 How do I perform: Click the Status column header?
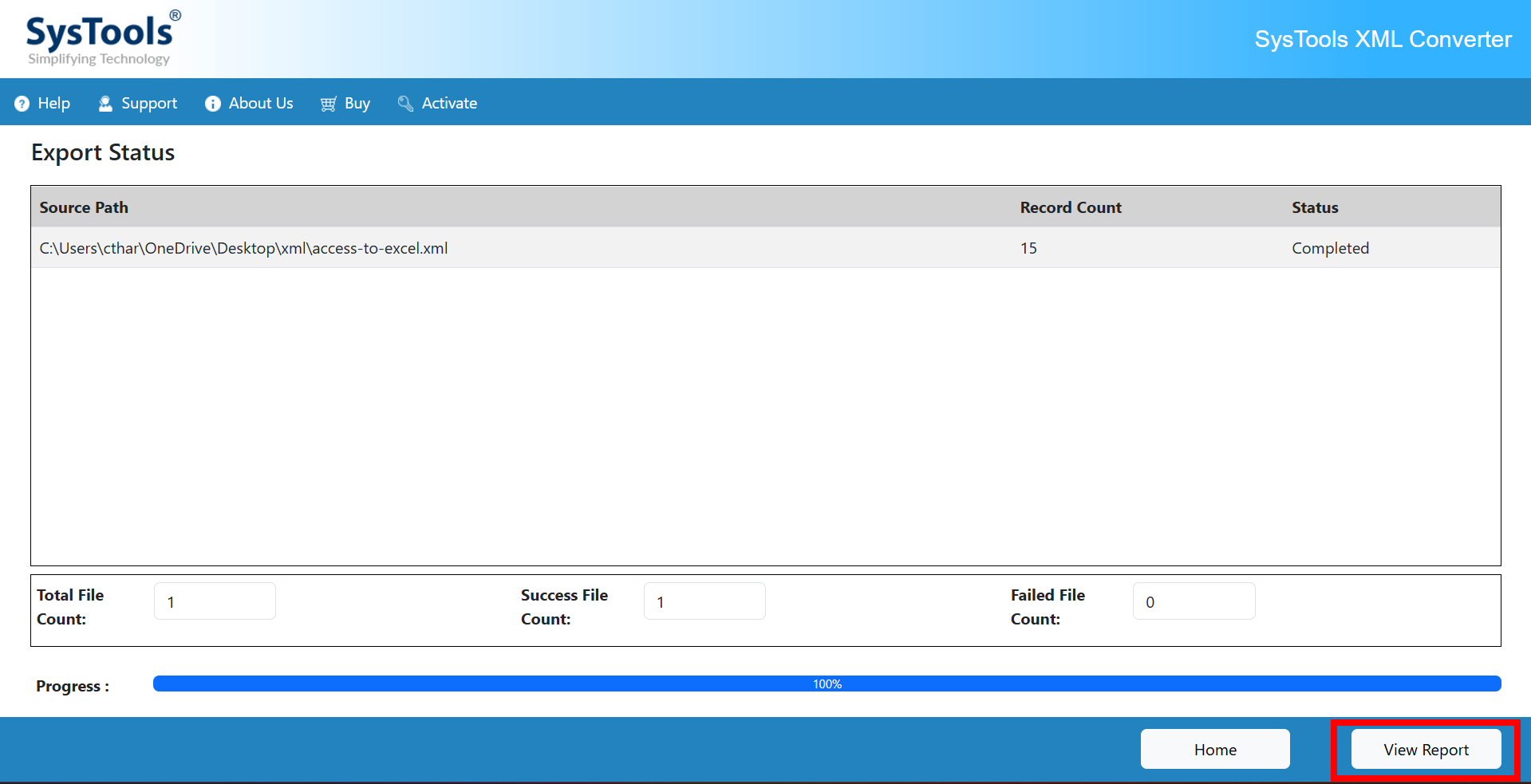[1315, 207]
